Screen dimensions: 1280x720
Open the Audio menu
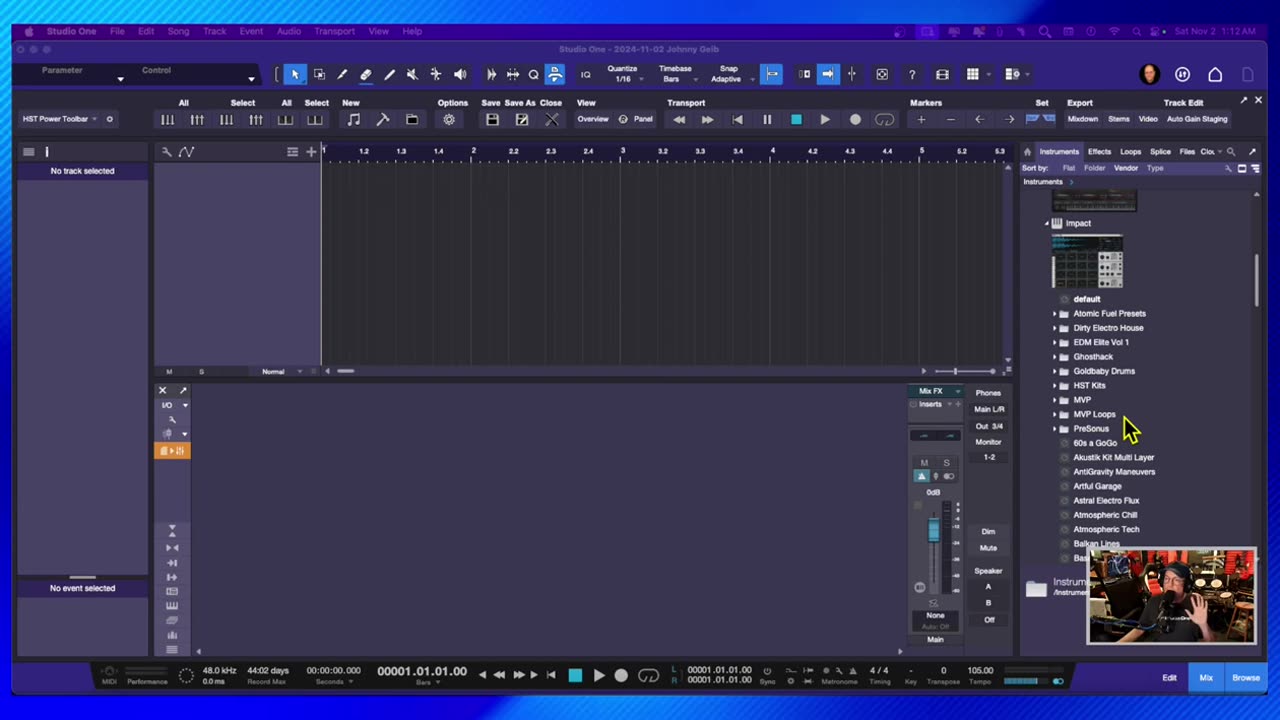[x=289, y=31]
